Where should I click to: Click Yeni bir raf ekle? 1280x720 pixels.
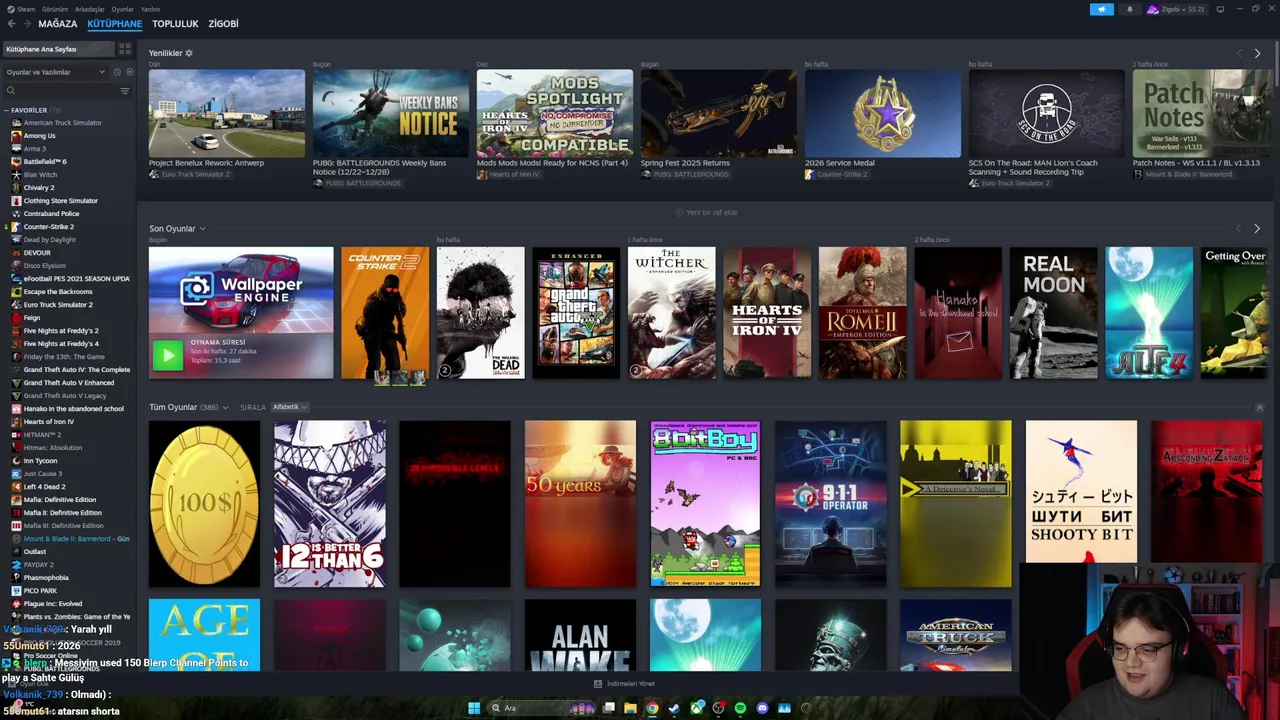coord(706,212)
